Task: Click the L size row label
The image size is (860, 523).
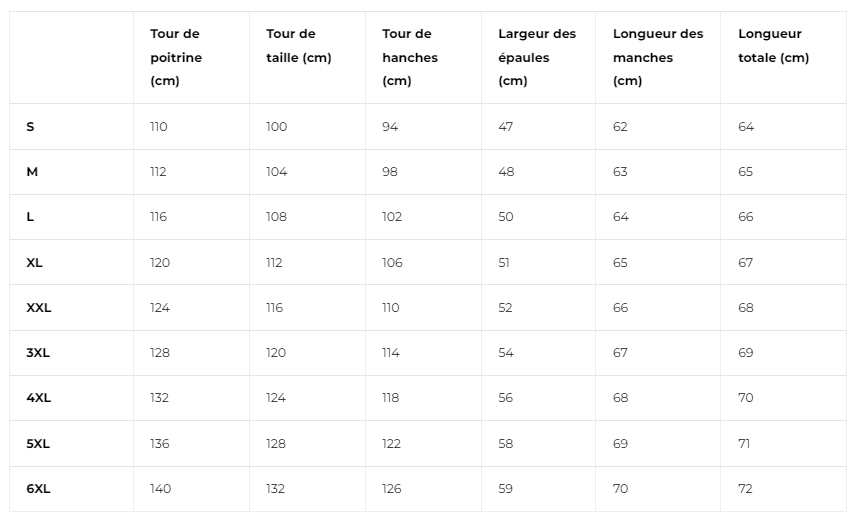Action: click(30, 217)
